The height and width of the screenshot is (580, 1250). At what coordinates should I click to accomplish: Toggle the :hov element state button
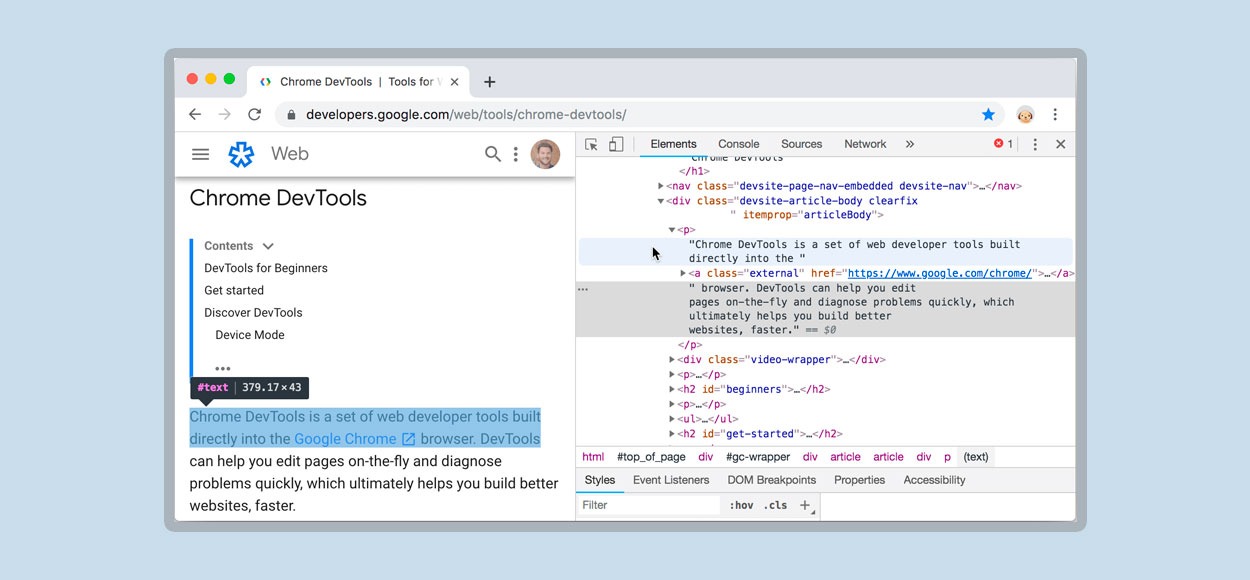[x=741, y=505]
